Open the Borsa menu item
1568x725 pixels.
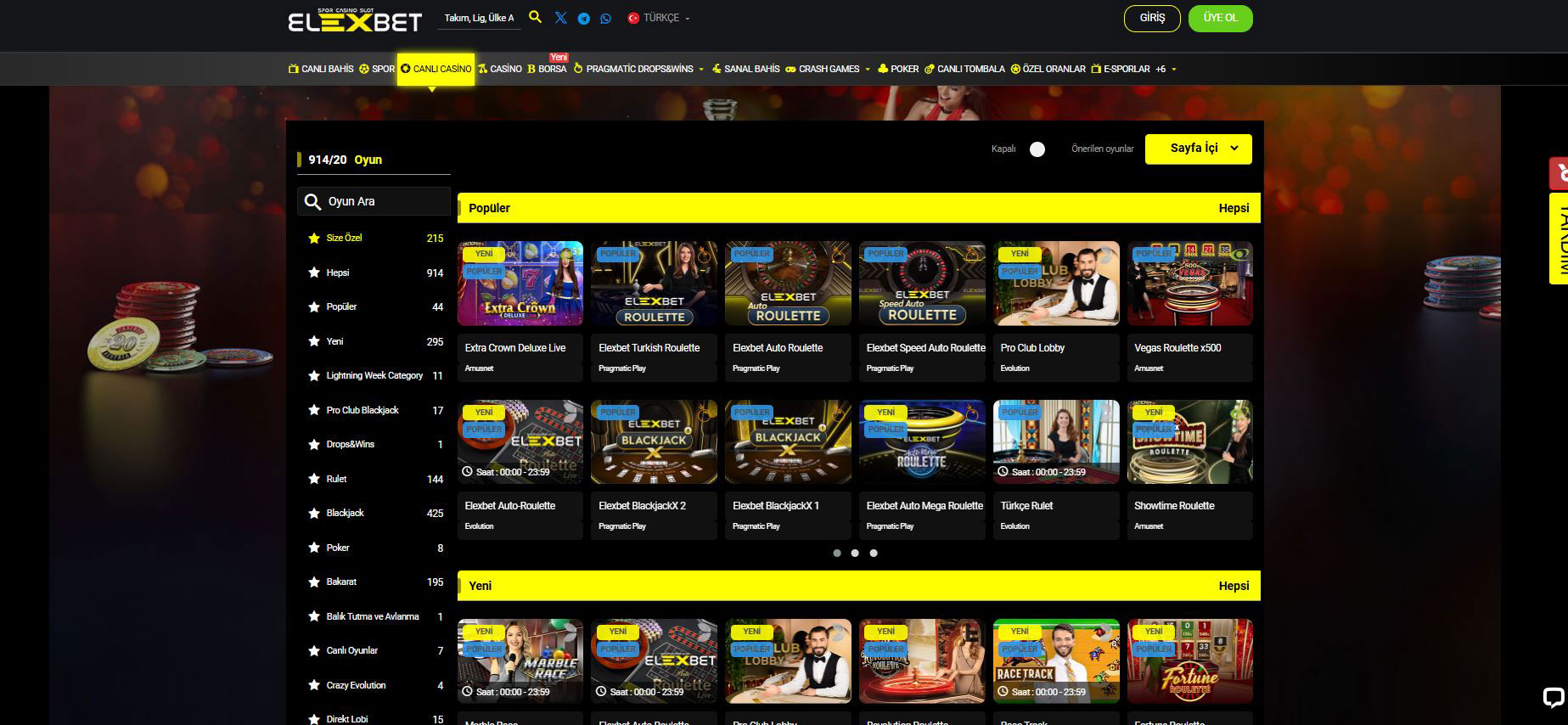click(x=547, y=69)
